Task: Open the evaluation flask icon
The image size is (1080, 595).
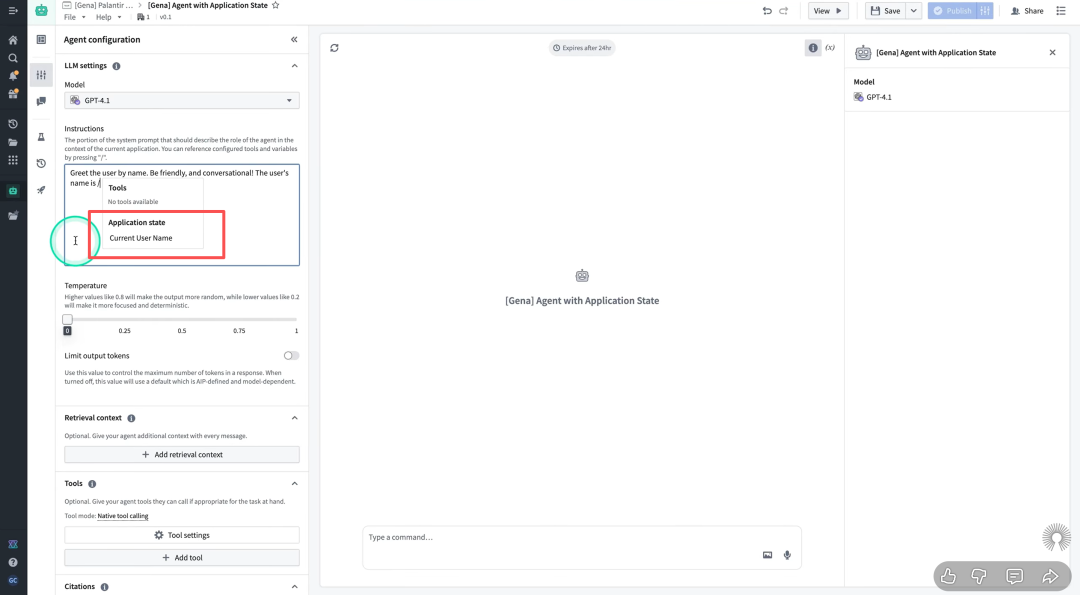Action: point(41,137)
